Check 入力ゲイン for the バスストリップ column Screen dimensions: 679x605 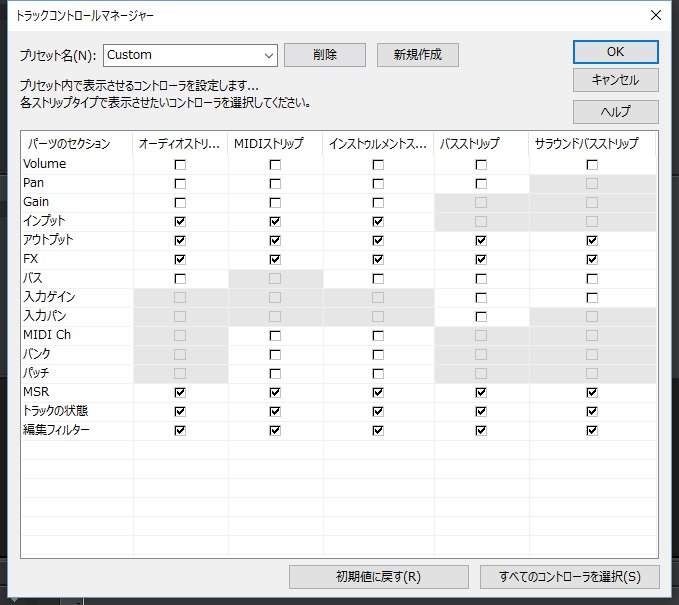coord(481,297)
